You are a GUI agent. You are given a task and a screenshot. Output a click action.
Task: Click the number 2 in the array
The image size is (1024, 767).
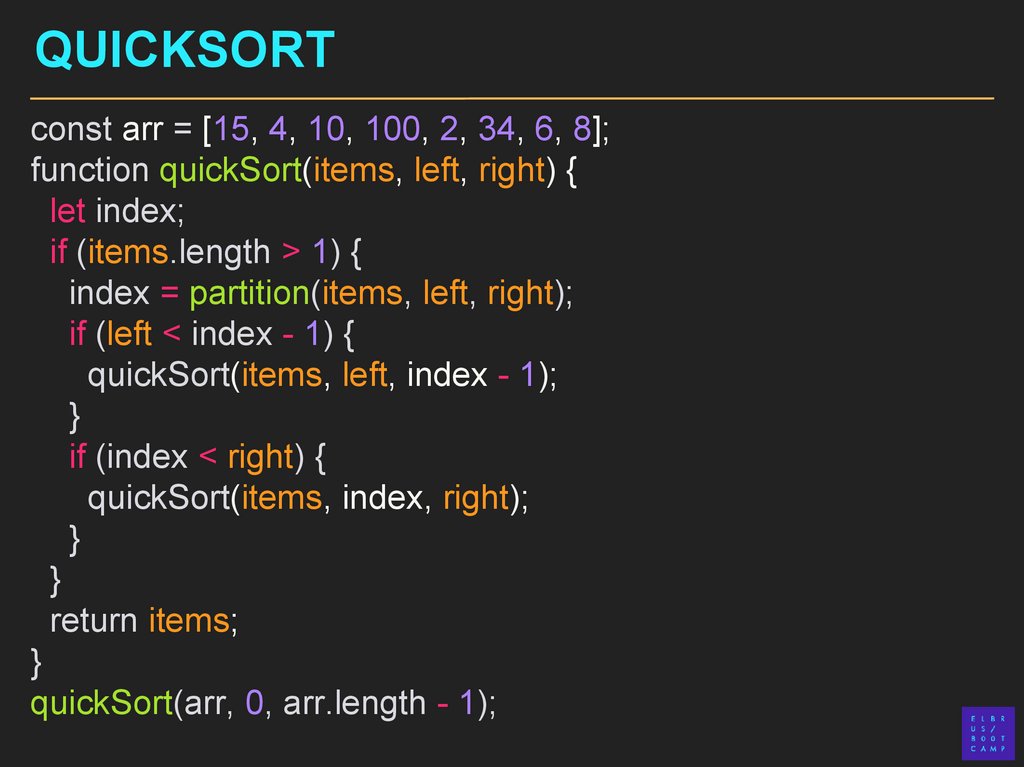(448, 130)
